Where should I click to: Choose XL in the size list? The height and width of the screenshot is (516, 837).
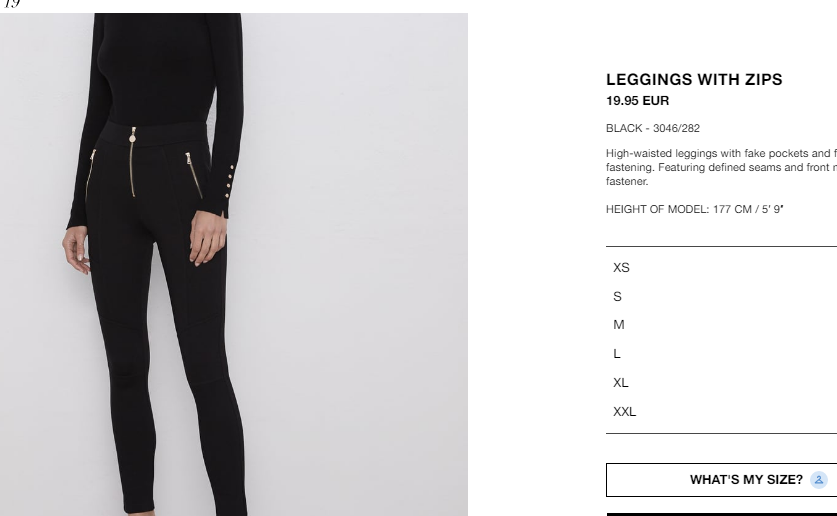pyautogui.click(x=721, y=383)
